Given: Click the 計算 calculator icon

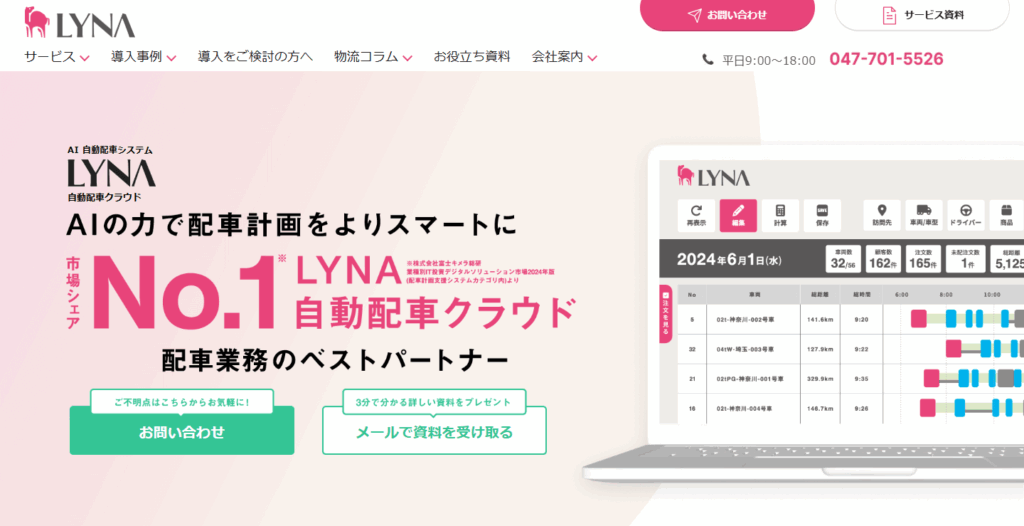Looking at the screenshot, I should (780, 210).
